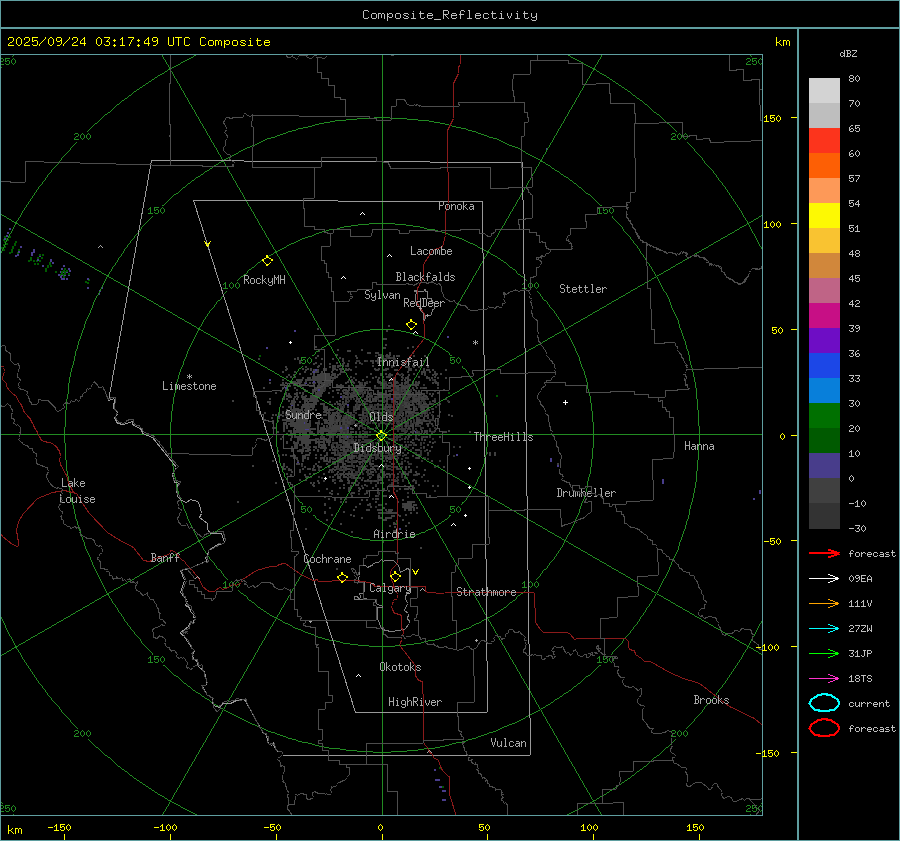This screenshot has height=841, width=900.
Task: Click the Composite_Reflectivity title text
Action: coord(449,14)
